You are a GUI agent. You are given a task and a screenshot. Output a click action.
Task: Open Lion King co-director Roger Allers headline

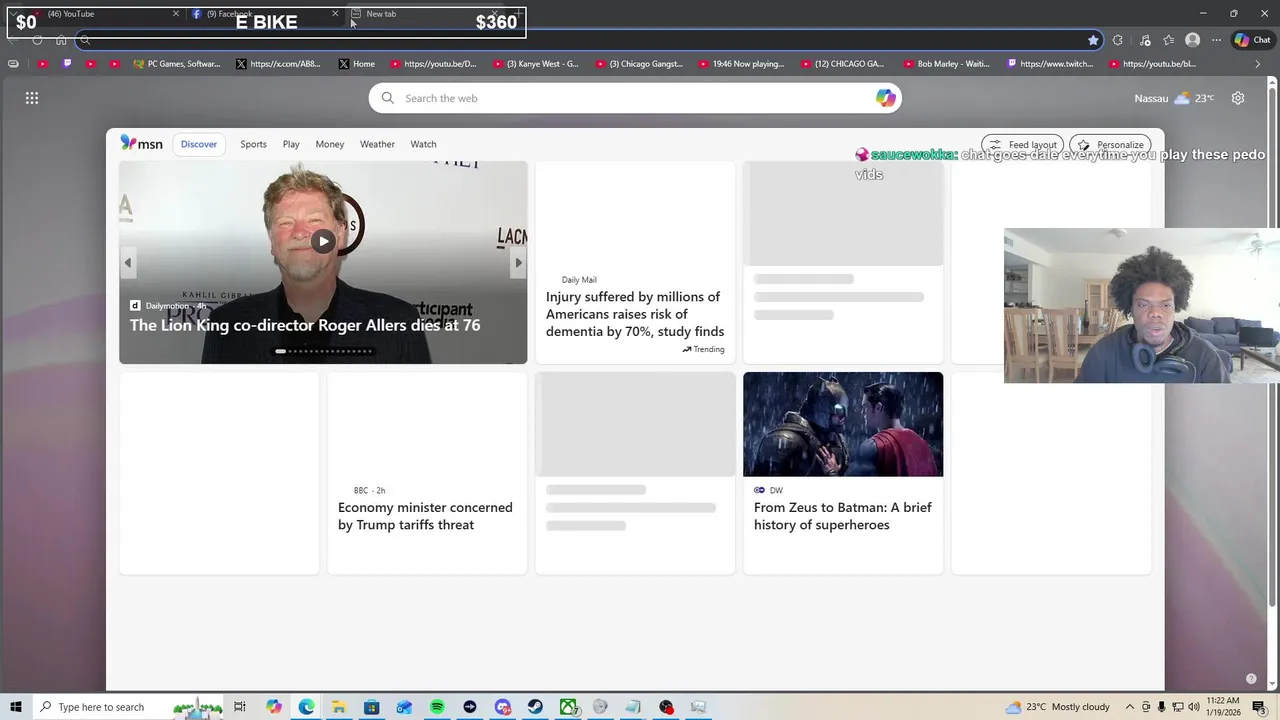pos(305,325)
